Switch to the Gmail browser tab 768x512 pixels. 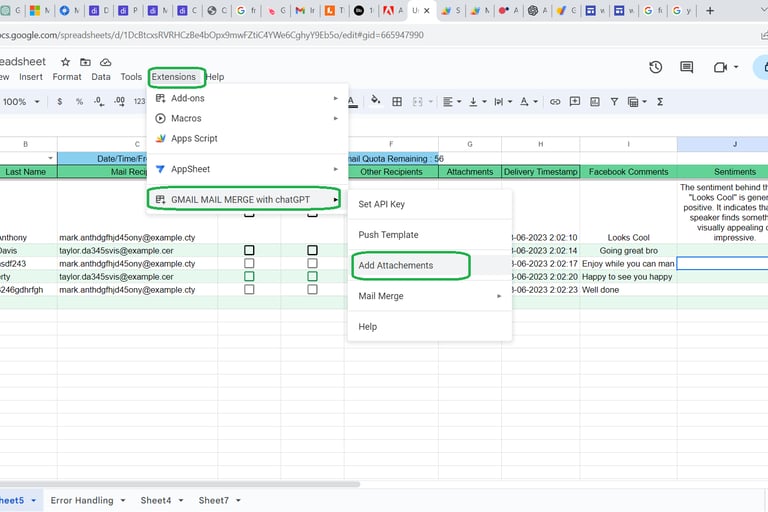click(x=305, y=10)
